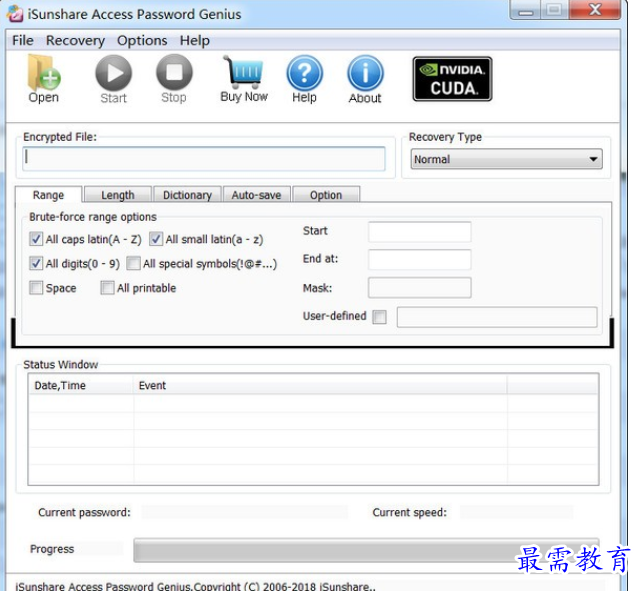Viewport: 639px width, 591px height.
Task: Open the About info icon
Action: point(365,79)
